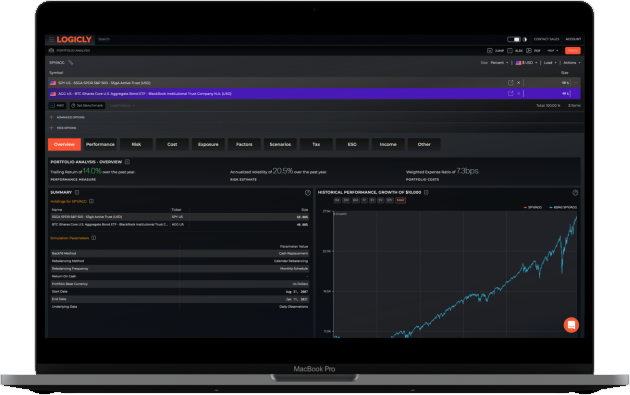
Task: Click the US flag icon in the SPY US row
Action: point(53,83)
